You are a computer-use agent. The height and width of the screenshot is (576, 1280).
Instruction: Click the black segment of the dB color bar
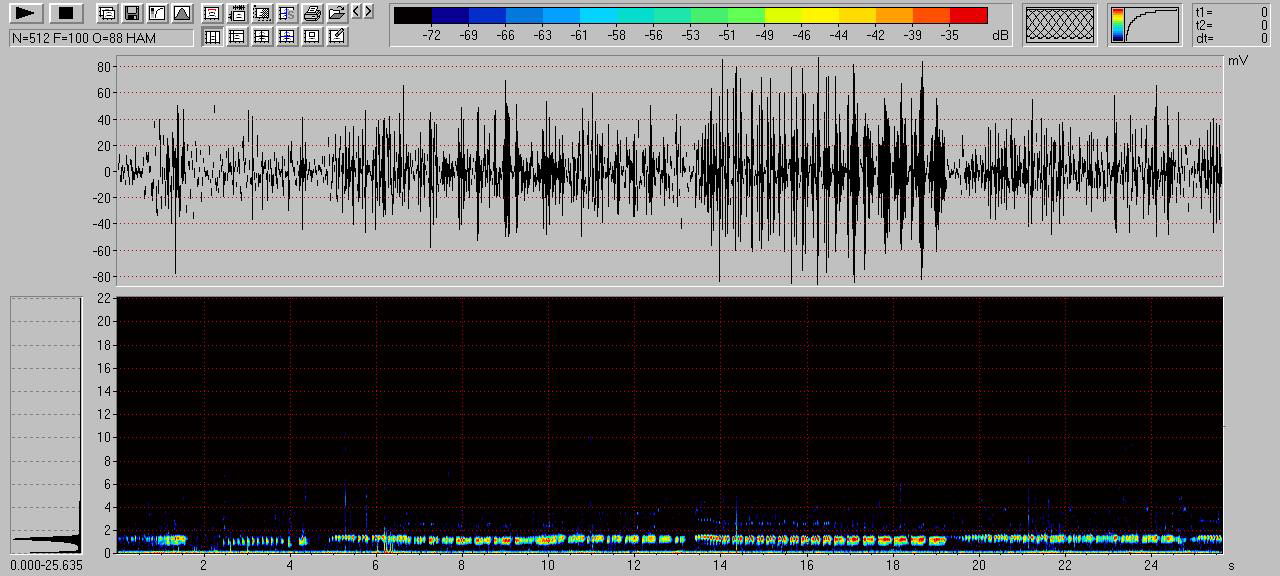click(413, 15)
